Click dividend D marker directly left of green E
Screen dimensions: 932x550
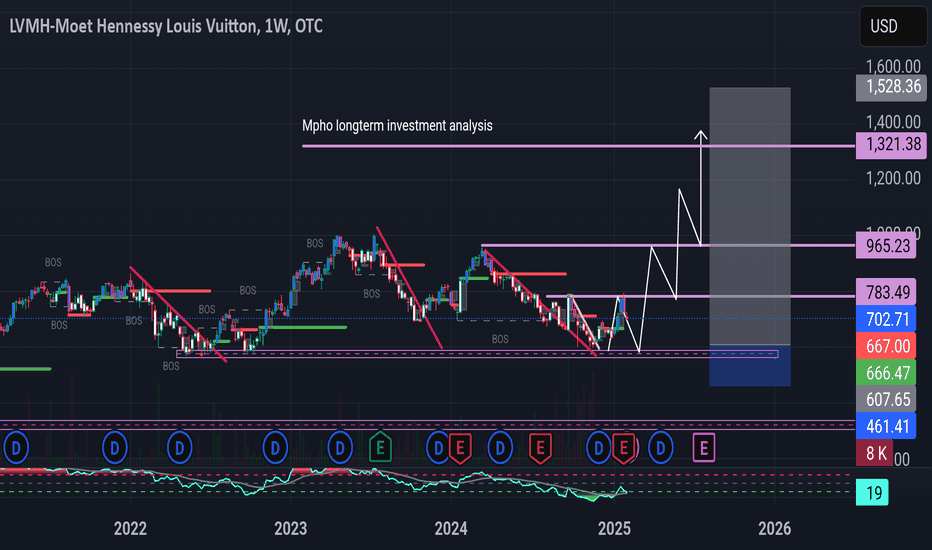tap(341, 447)
